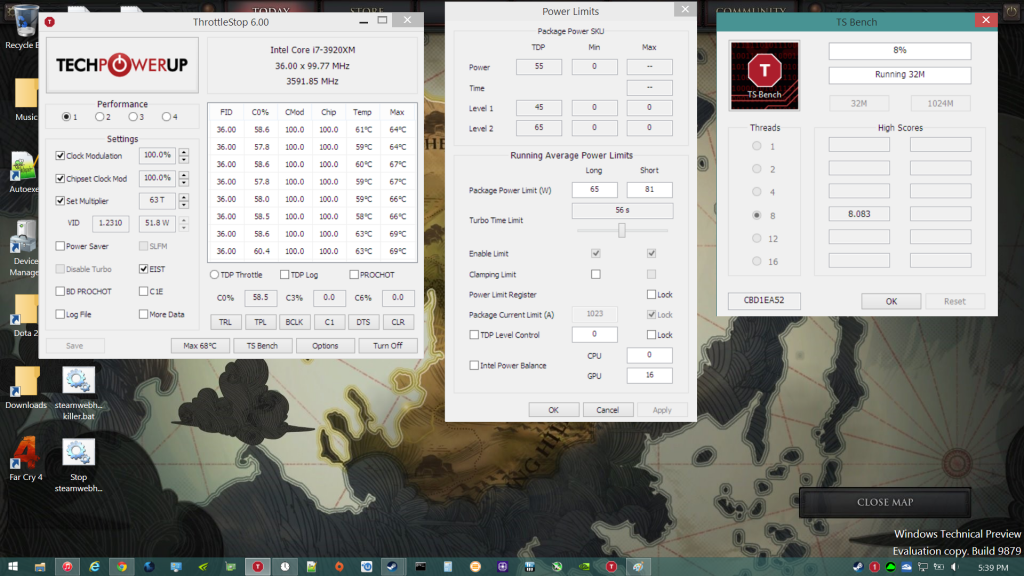This screenshot has width=1024, height=576.
Task: Open the clock app in the taskbar
Action: (x=285, y=566)
